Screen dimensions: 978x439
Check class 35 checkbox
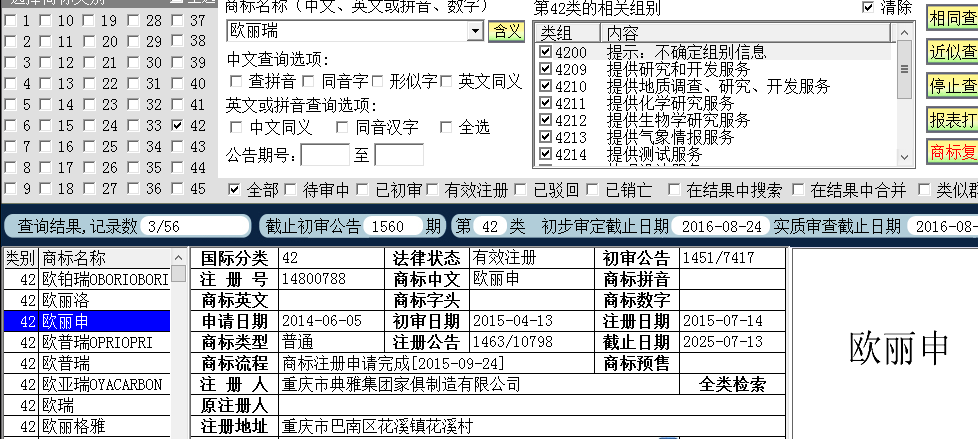(133, 168)
